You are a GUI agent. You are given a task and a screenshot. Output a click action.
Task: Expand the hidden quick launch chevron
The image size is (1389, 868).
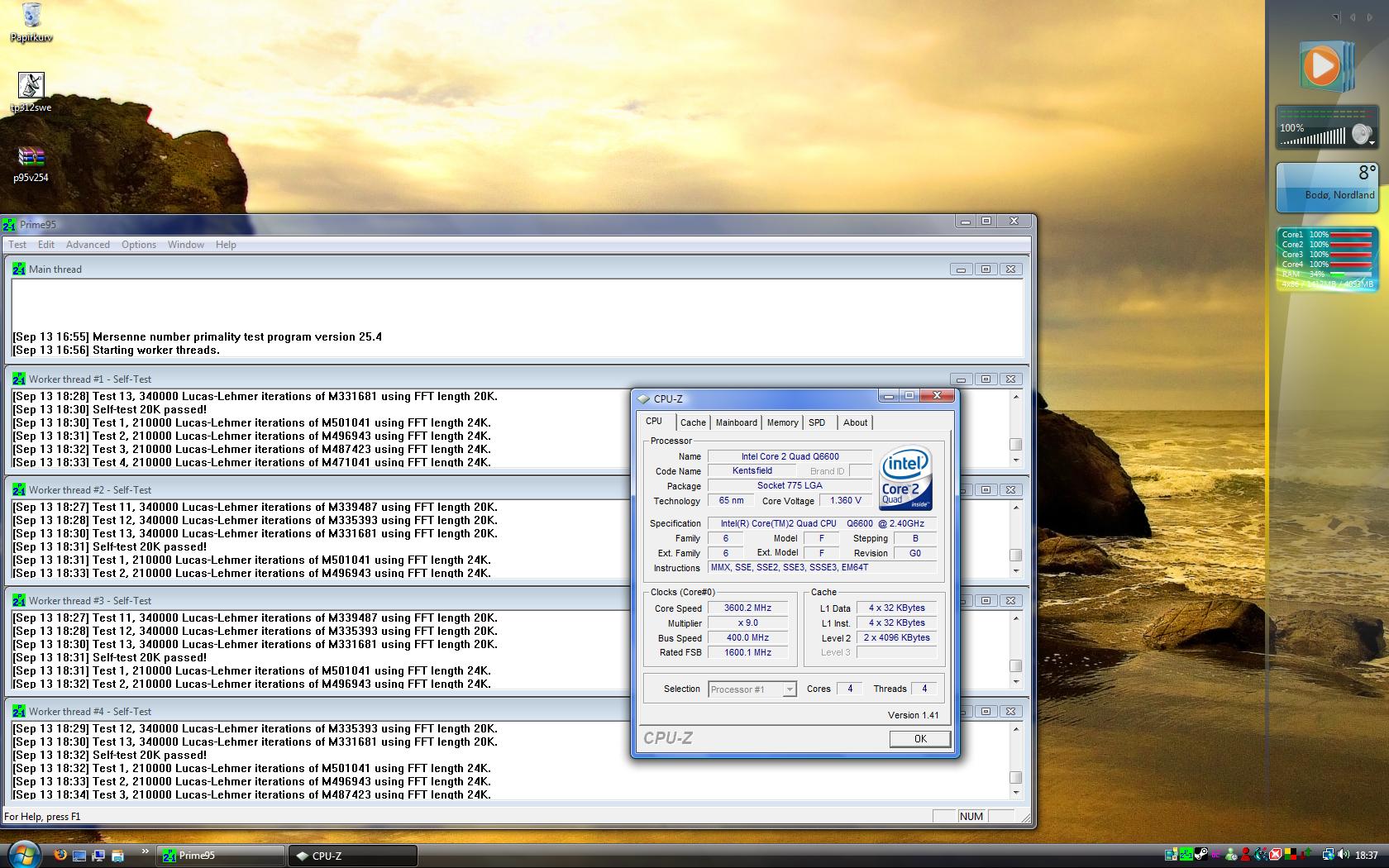coord(146,851)
